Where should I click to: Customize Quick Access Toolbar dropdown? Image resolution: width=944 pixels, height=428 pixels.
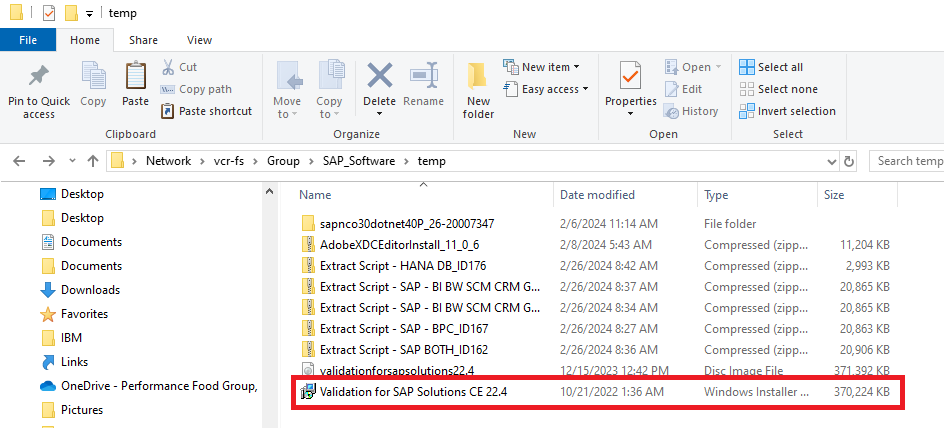click(x=89, y=14)
